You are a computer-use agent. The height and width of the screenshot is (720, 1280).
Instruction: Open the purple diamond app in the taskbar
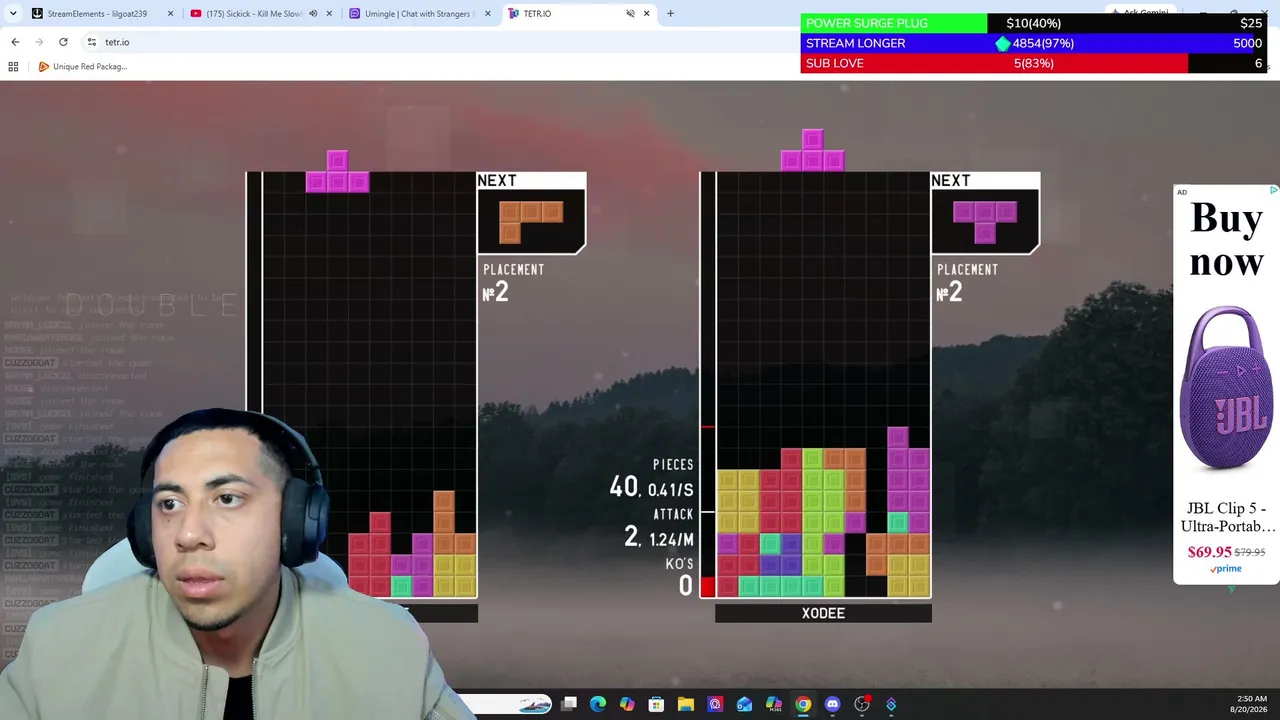pyautogui.click(x=891, y=704)
